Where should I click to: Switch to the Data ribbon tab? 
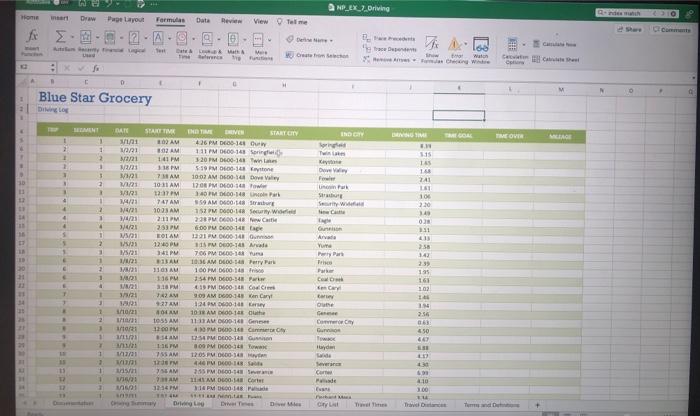coord(203,20)
